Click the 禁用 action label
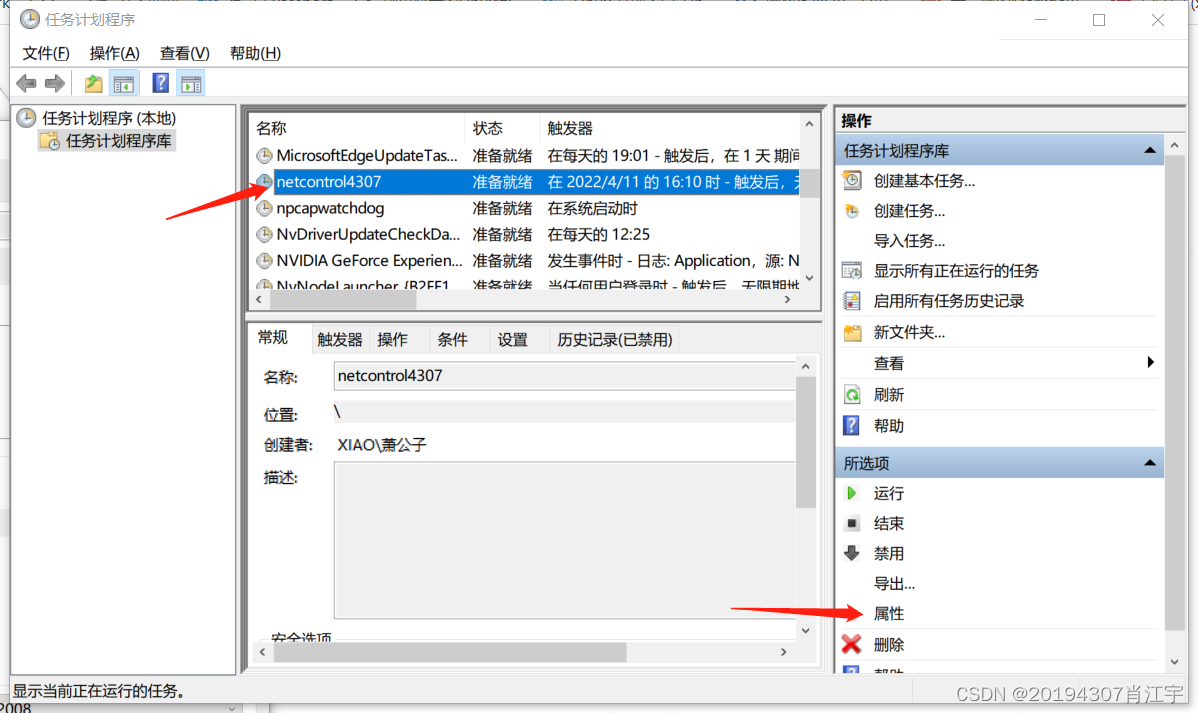Image resolution: width=1198 pixels, height=713 pixels. [x=889, y=553]
